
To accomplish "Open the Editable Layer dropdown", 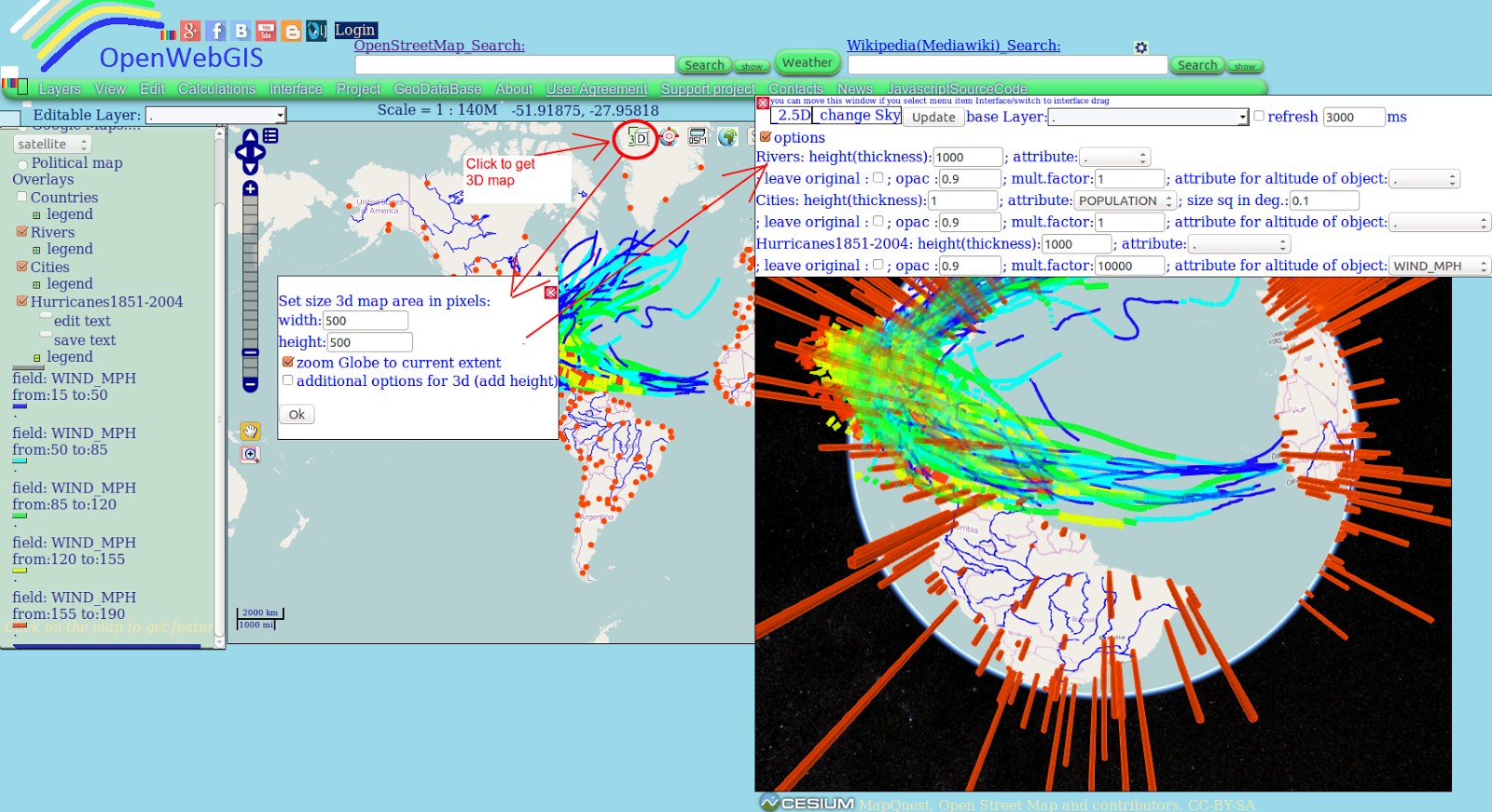I will tap(216, 116).
